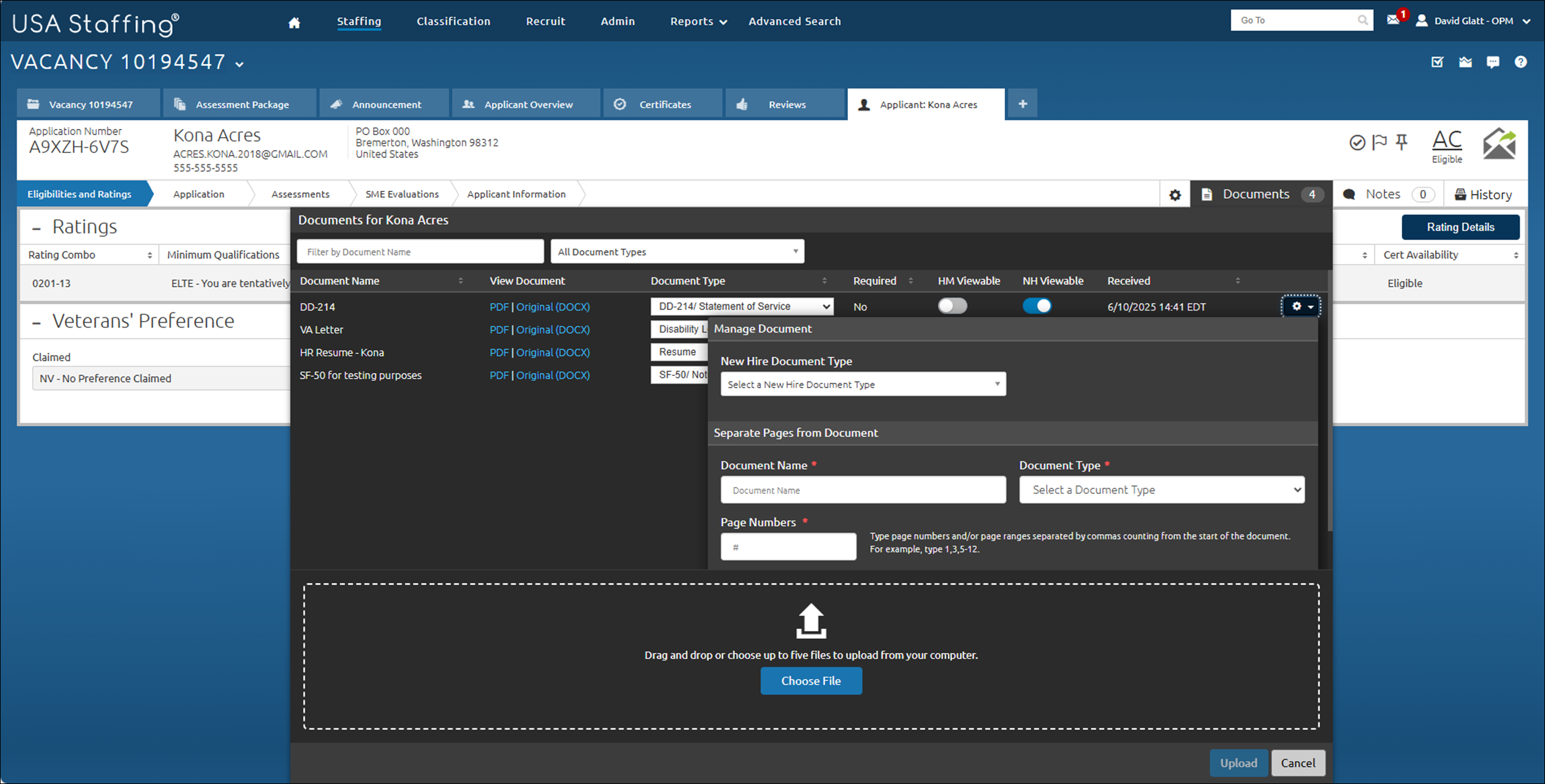1545x784 pixels.
Task: Click the Filter by Document Name field
Action: pyautogui.click(x=420, y=252)
